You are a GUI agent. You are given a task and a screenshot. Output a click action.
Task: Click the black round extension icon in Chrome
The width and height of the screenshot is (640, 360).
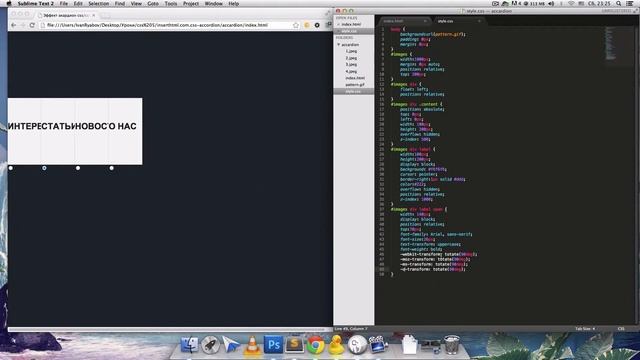[317, 25]
